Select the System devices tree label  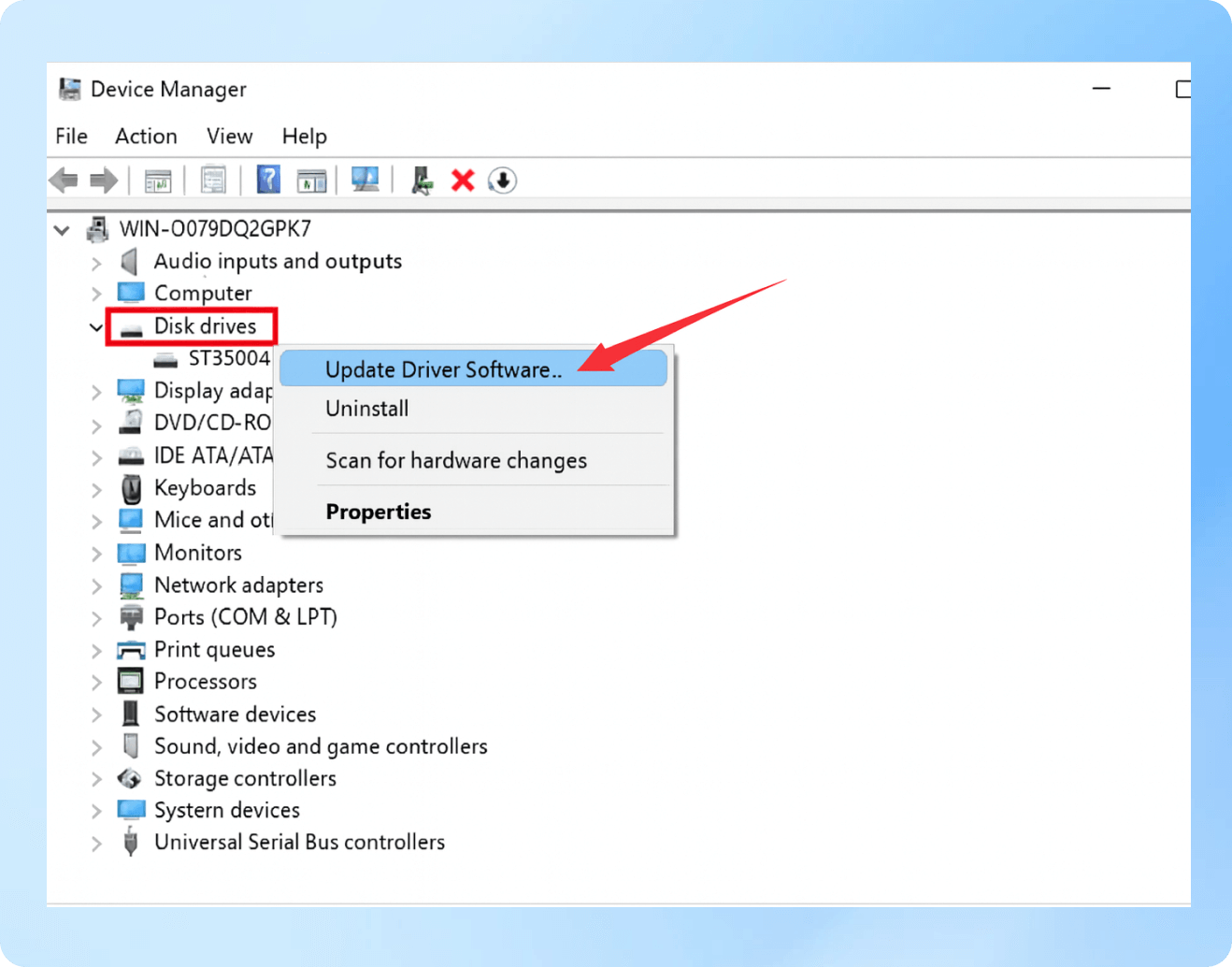227,811
